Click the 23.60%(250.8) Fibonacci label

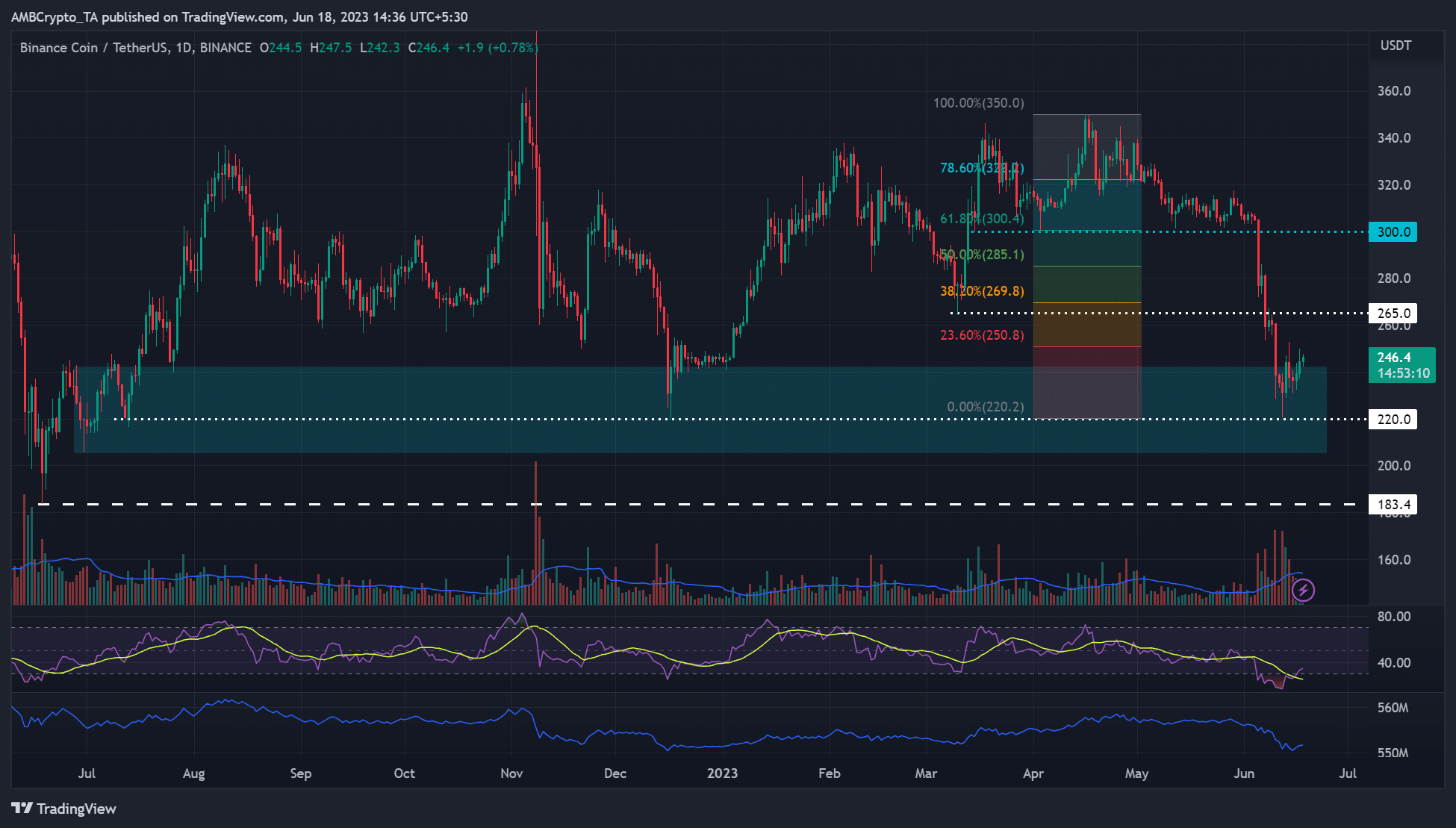(982, 335)
